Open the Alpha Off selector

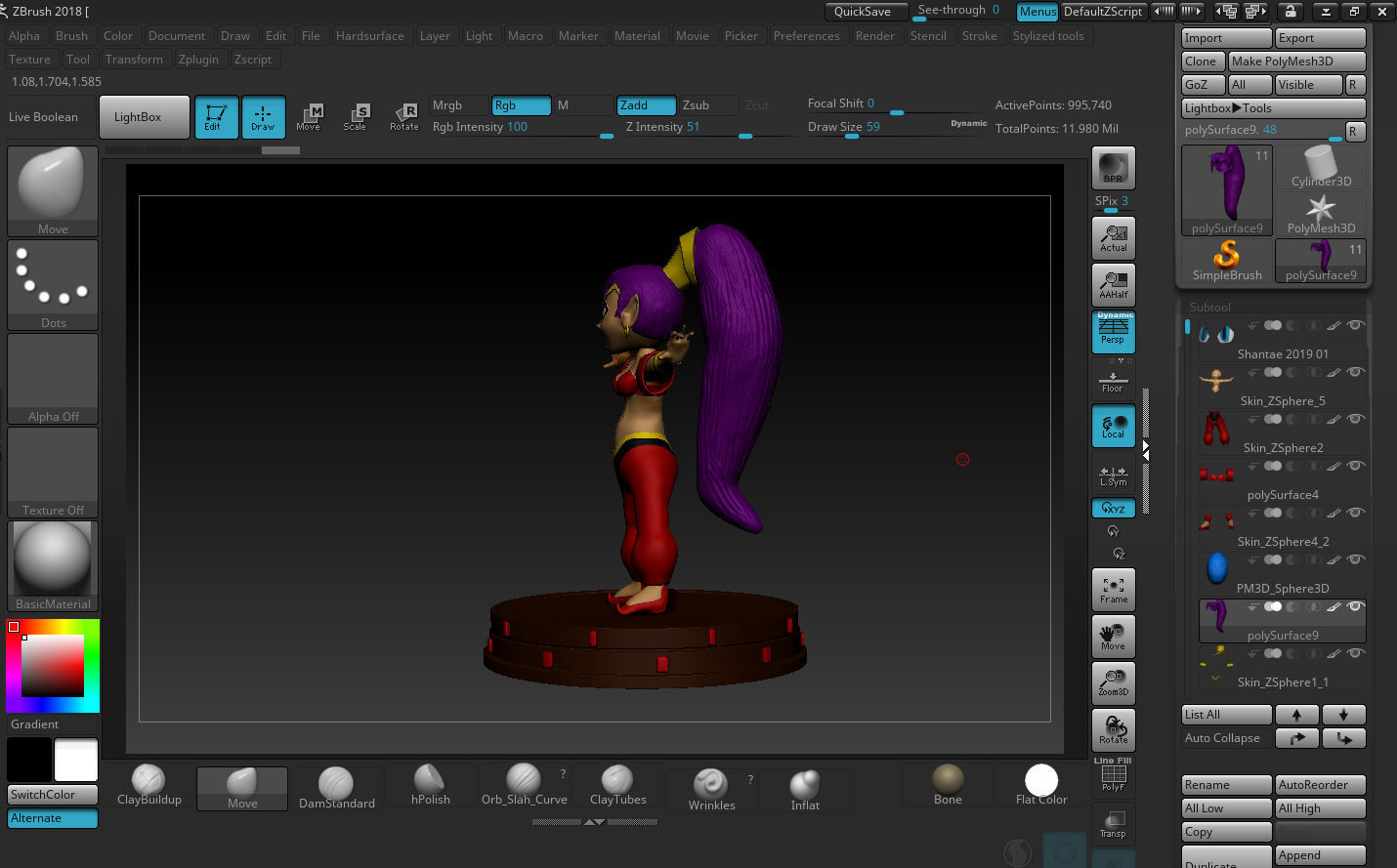pyautogui.click(x=53, y=379)
